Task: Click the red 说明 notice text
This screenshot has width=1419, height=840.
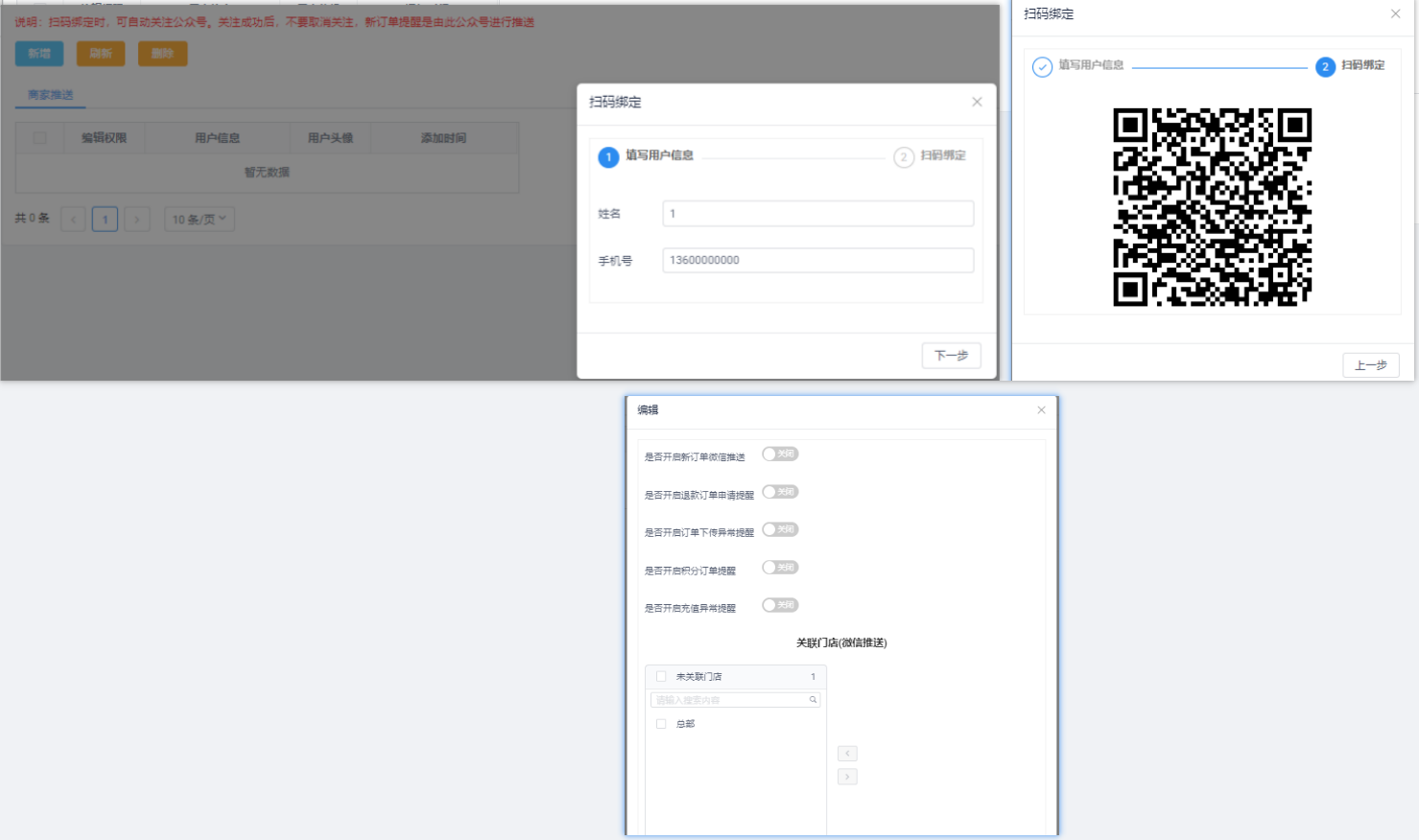Action: coord(274,22)
